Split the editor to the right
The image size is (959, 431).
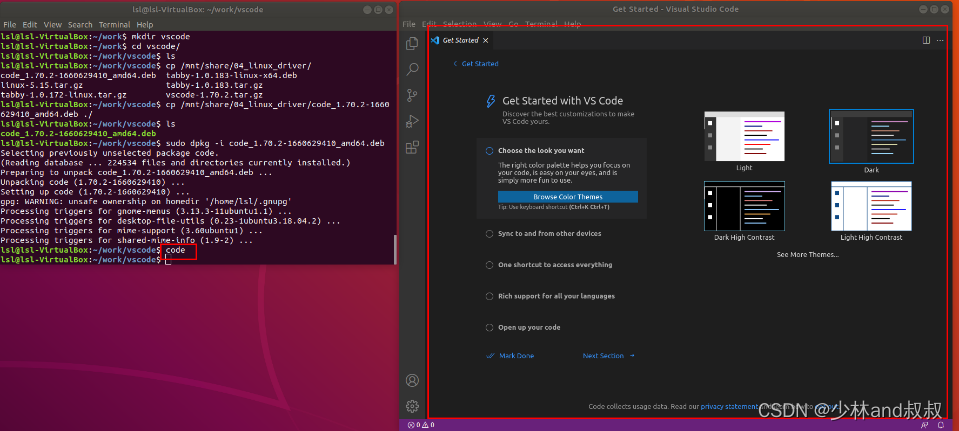(926, 40)
